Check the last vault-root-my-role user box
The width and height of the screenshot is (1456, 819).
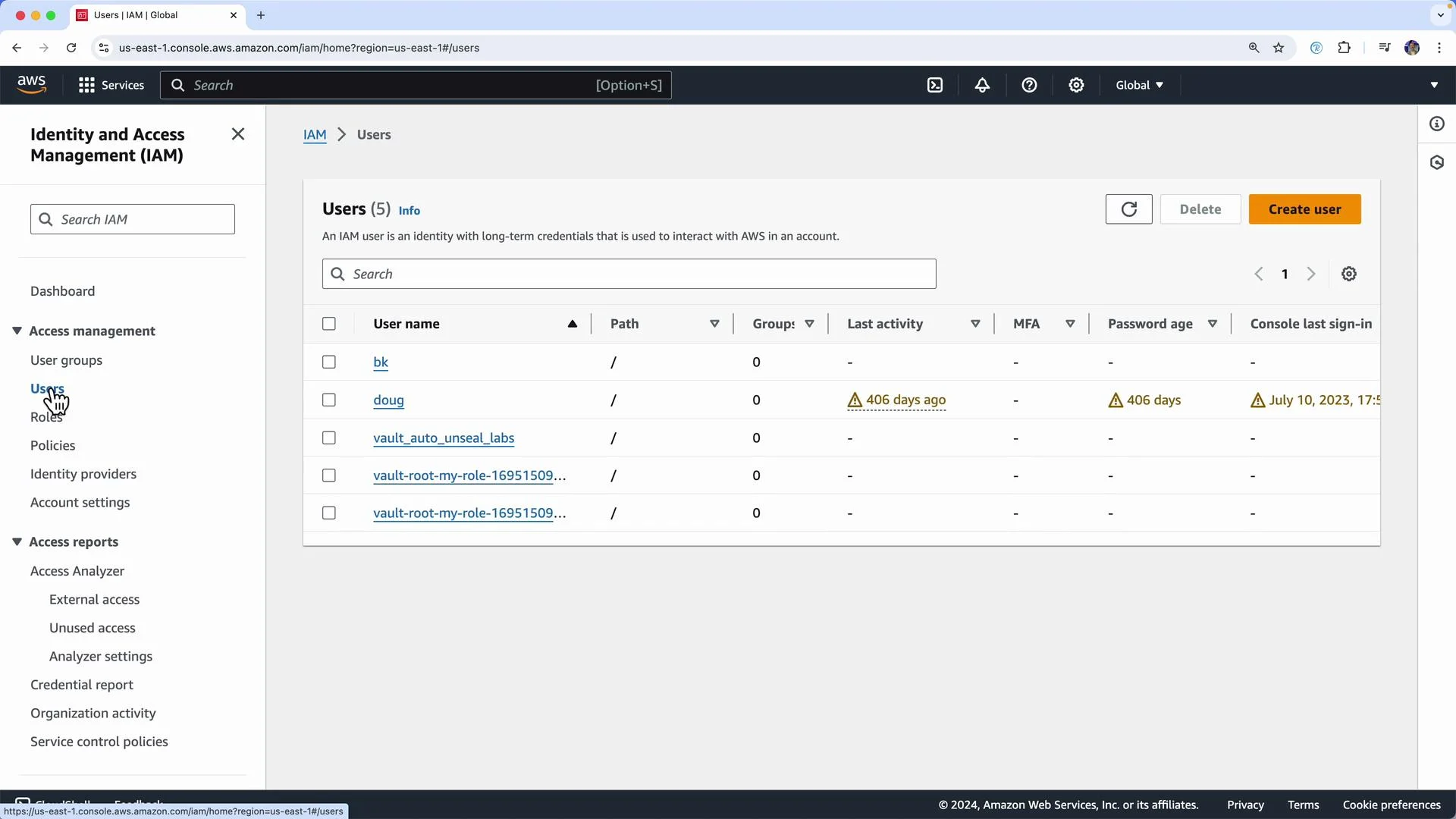(329, 513)
